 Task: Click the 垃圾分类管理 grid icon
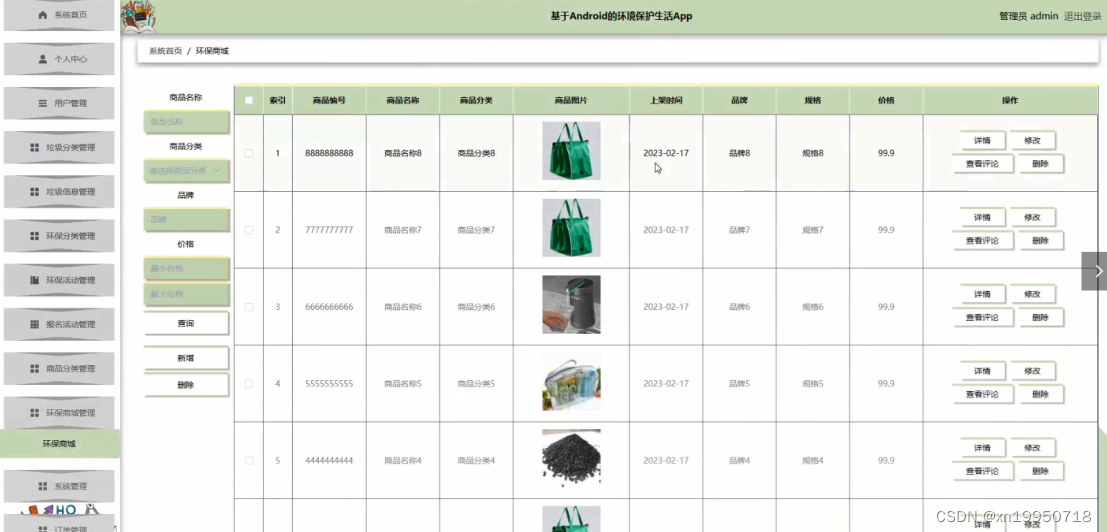(35, 147)
